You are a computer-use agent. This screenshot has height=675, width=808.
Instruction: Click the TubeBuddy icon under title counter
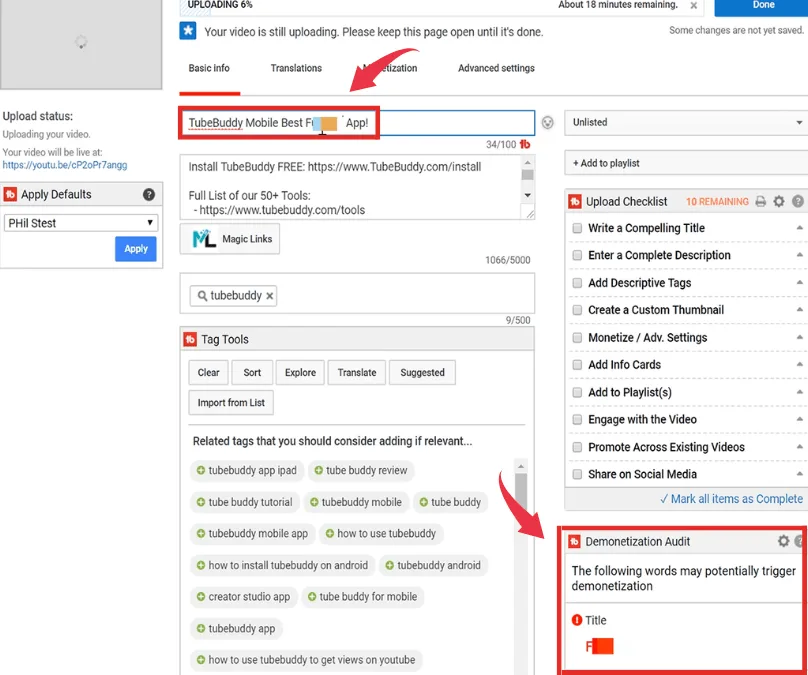pyautogui.click(x=525, y=144)
